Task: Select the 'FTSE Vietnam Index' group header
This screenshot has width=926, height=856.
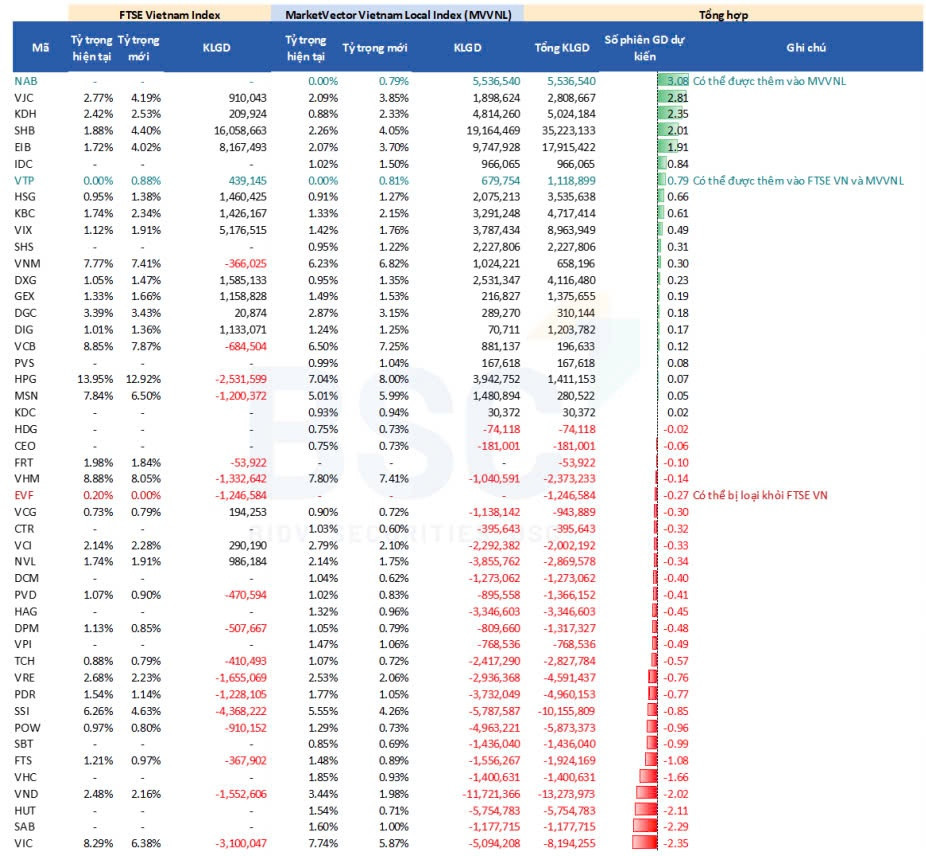Action: 169,15
